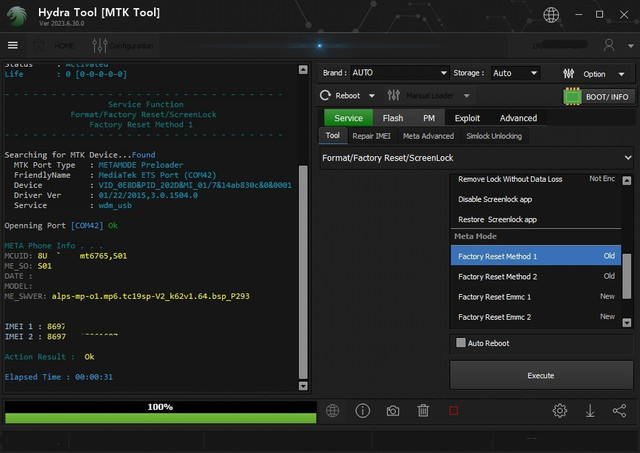Click the globe language icon in title bar
This screenshot has width=640, height=453.
click(x=551, y=15)
